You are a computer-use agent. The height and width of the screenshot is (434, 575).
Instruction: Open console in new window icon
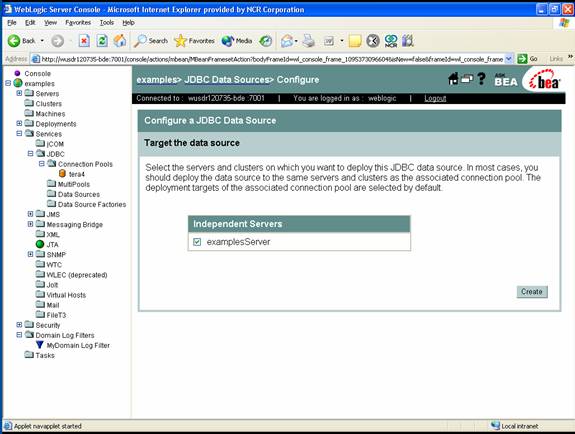(x=467, y=79)
